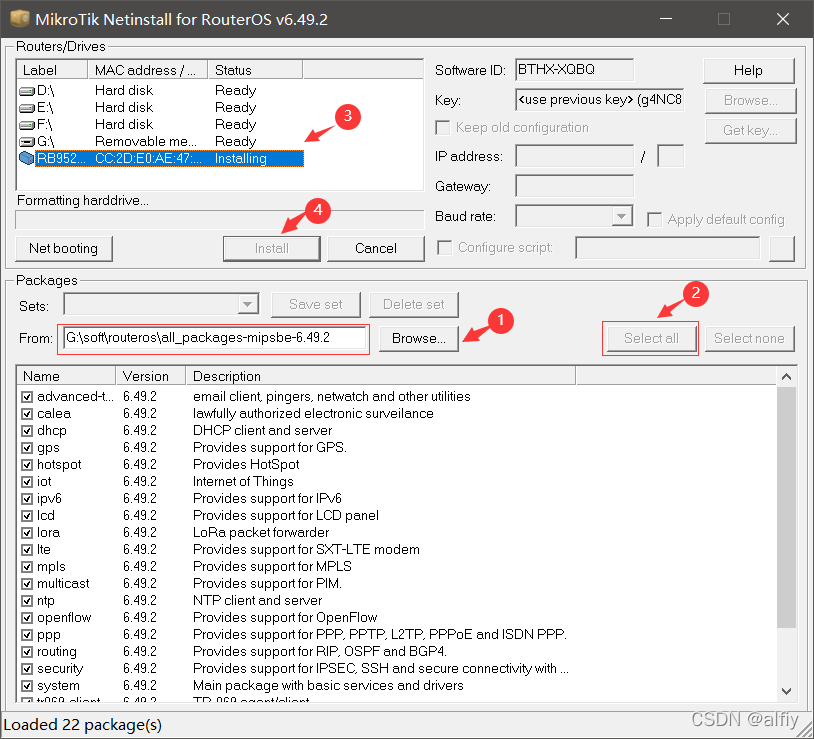Image resolution: width=814 pixels, height=739 pixels.
Task: Uncheck the lora package checkbox
Action: [x=27, y=533]
